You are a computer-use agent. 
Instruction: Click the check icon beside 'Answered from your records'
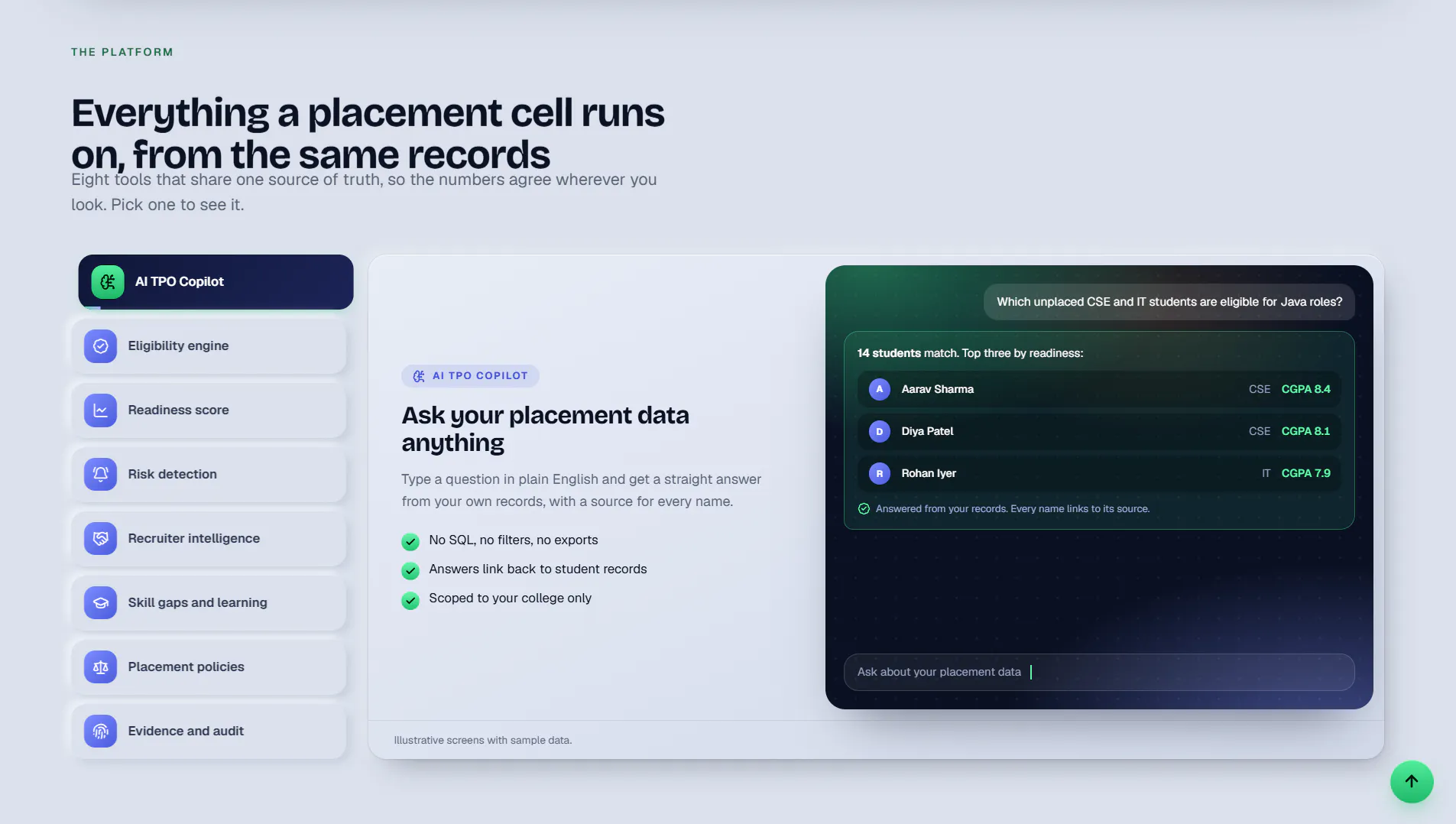click(864, 509)
